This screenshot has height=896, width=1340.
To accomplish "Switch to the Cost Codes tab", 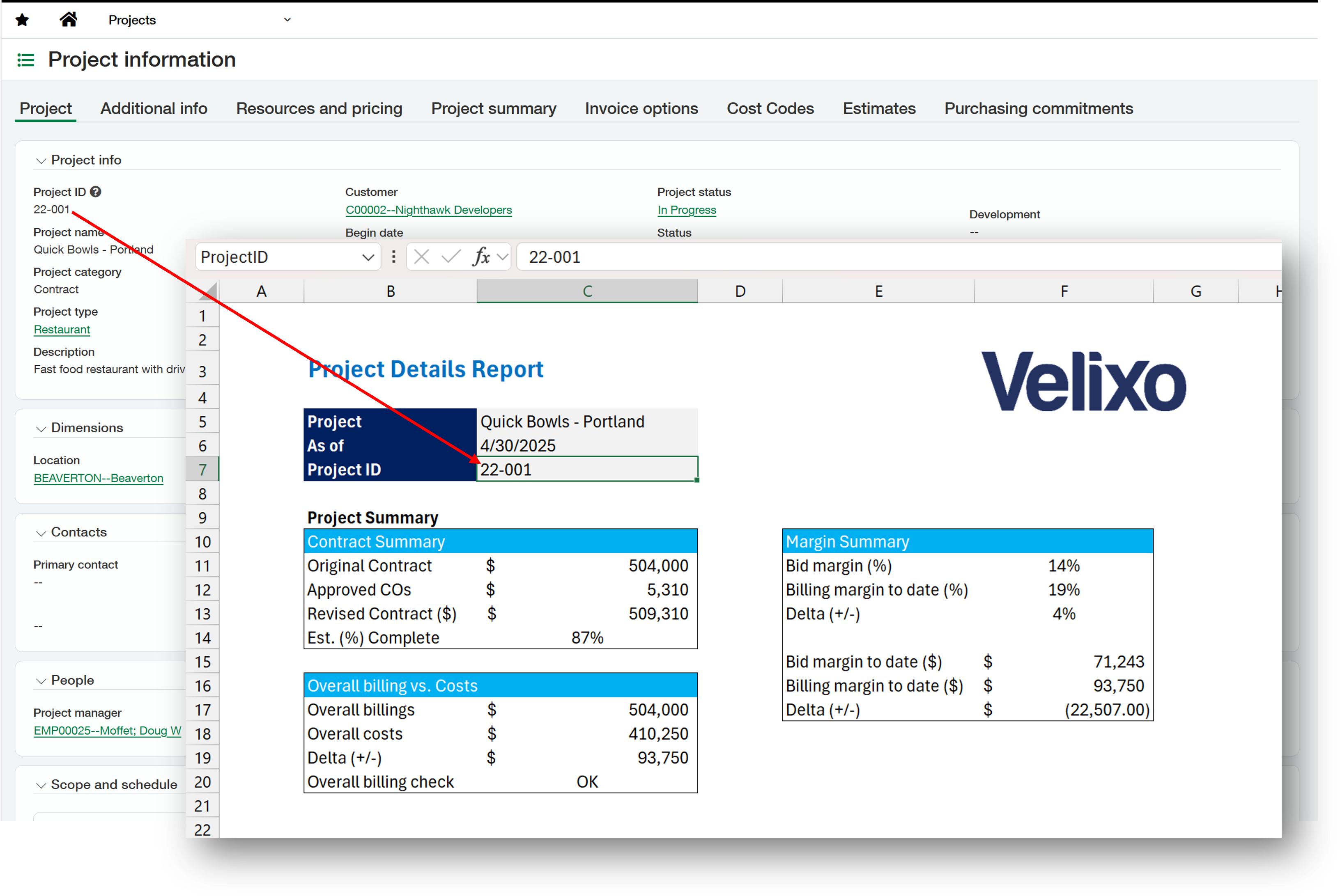I will point(770,109).
